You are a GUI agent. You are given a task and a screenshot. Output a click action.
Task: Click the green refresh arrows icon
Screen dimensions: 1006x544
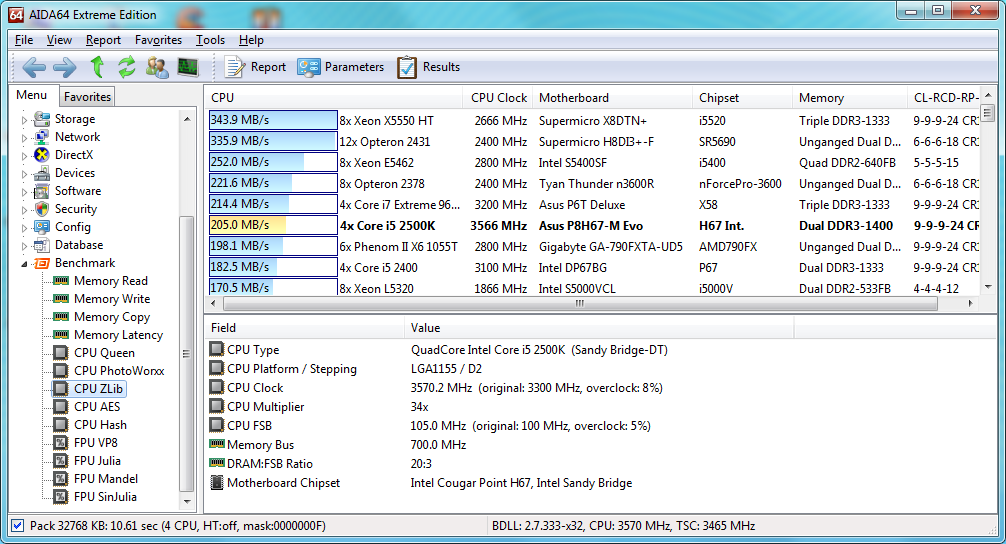coord(127,67)
